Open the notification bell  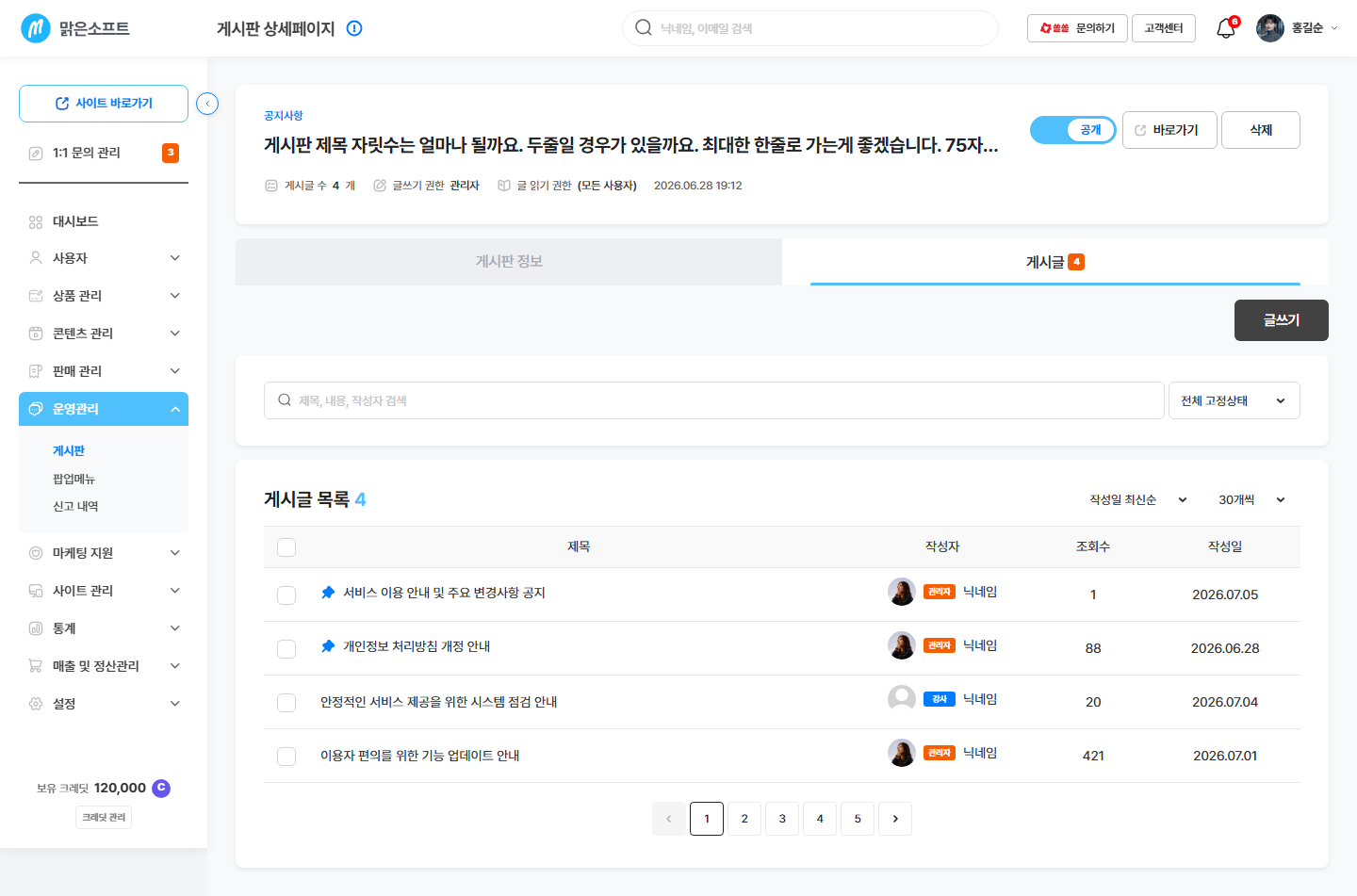(x=1225, y=28)
